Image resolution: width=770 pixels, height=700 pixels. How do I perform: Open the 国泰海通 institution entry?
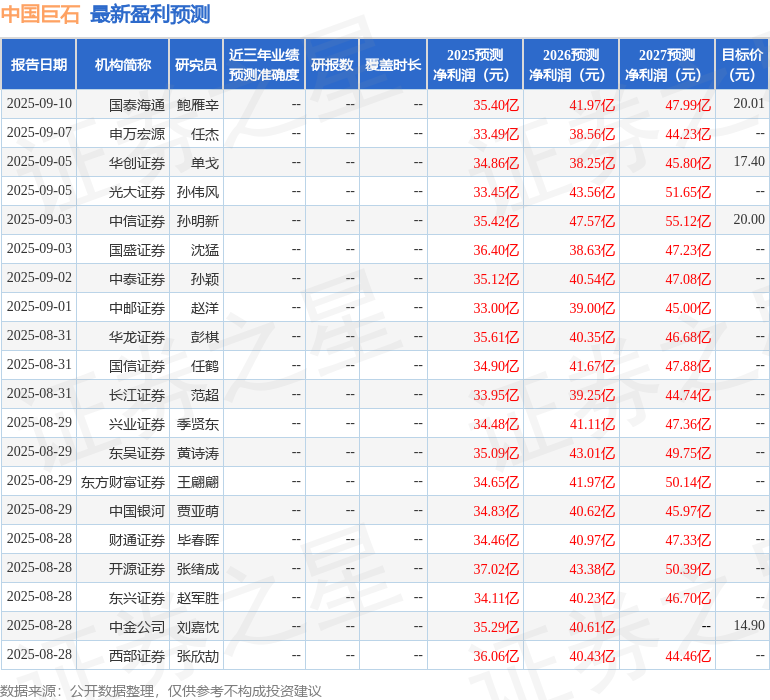[137, 104]
